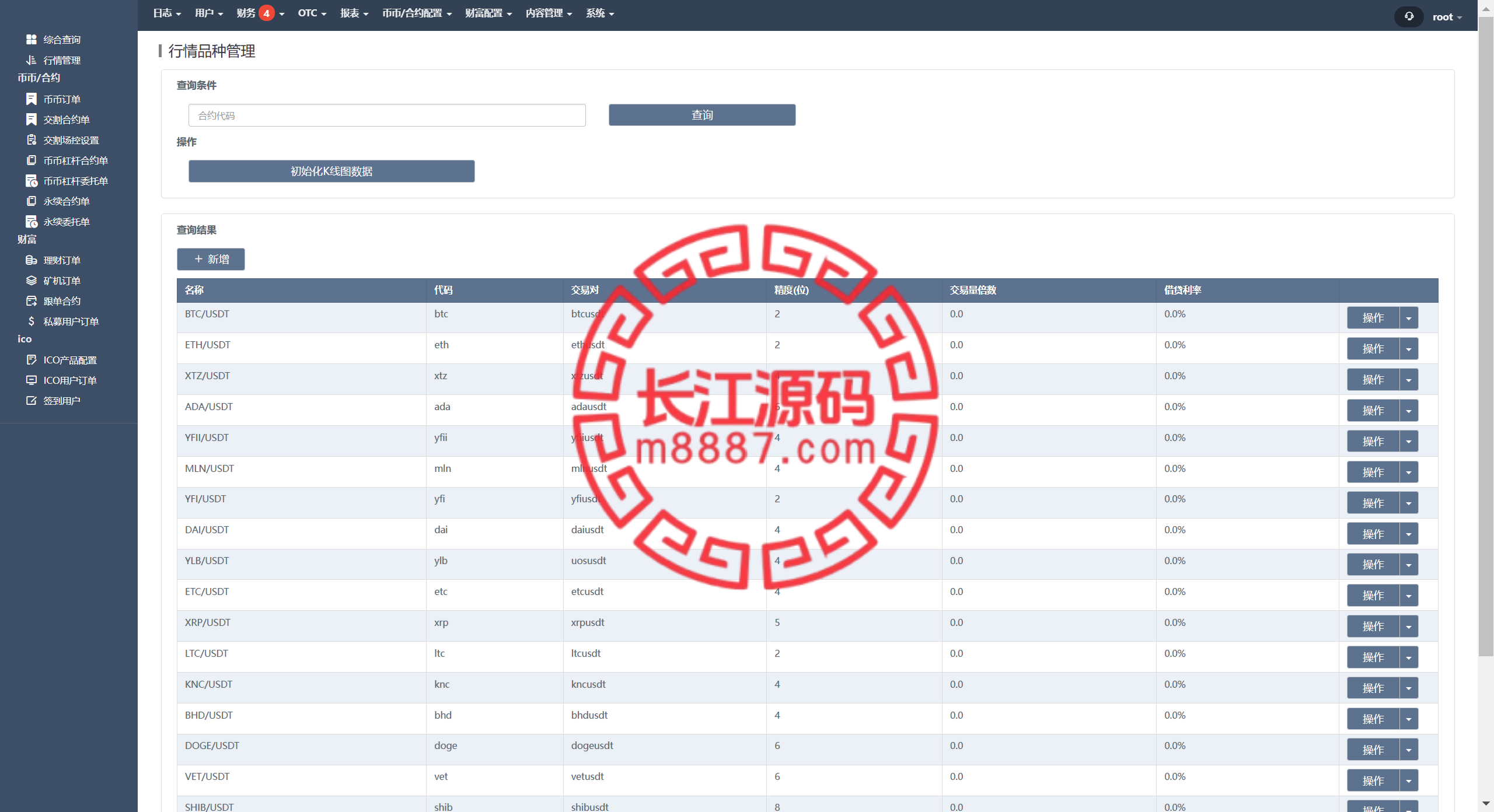
Task: Click the 签到用户 edit icon
Action: pyautogui.click(x=32, y=401)
